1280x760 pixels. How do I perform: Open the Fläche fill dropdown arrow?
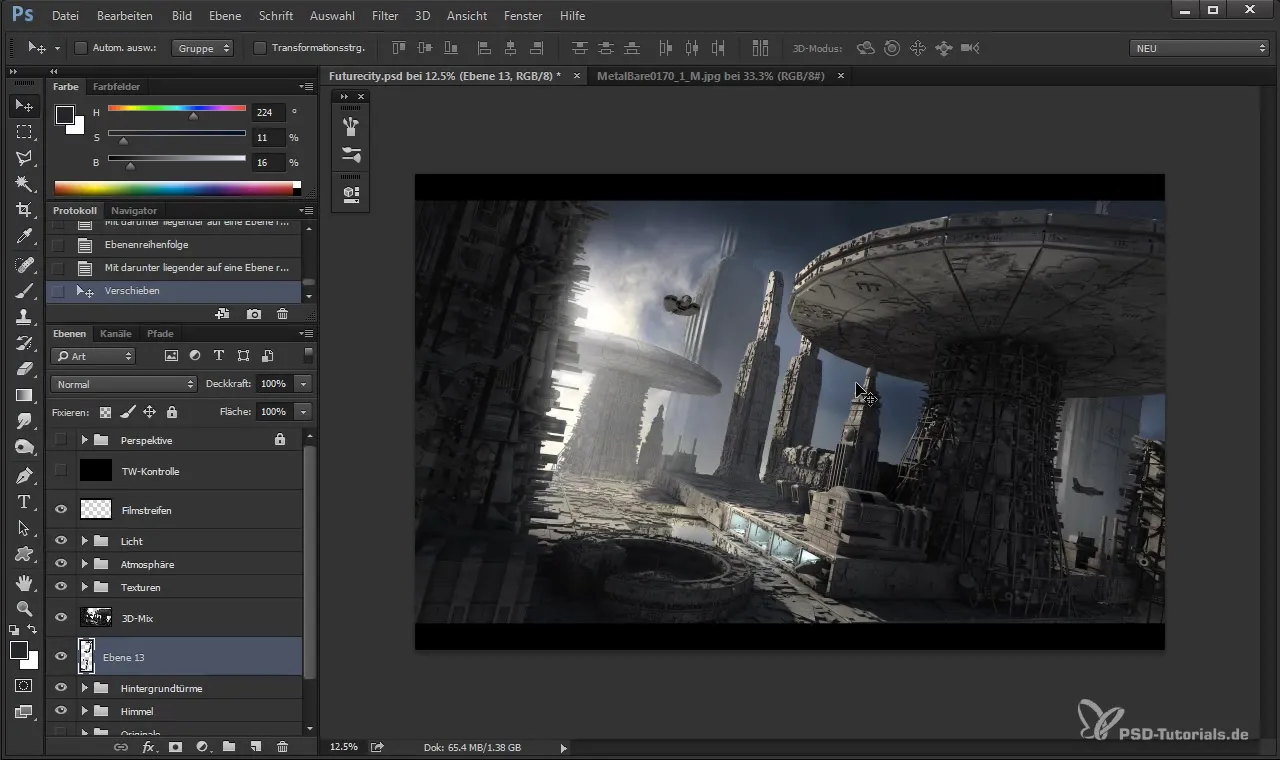tap(303, 412)
